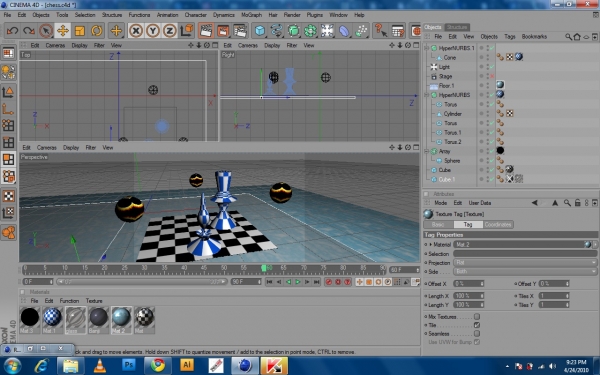Click Render in Picture Viewer icon

(223, 31)
